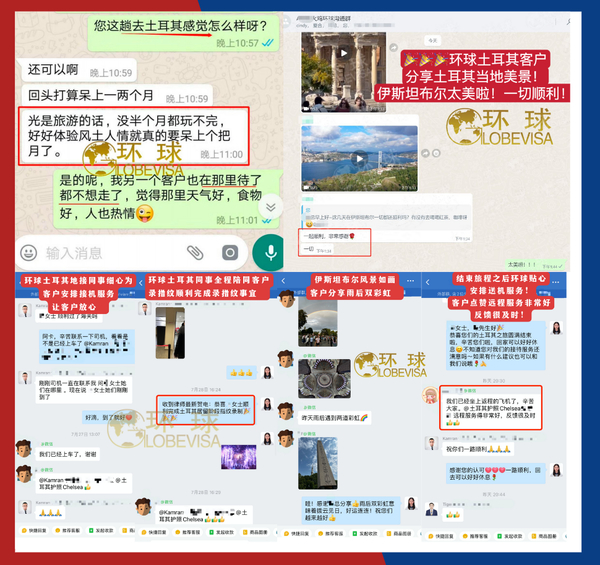This screenshot has height=565, width=600.
Task: Jump to latest messages with double-chevron button
Action: pos(271,207)
